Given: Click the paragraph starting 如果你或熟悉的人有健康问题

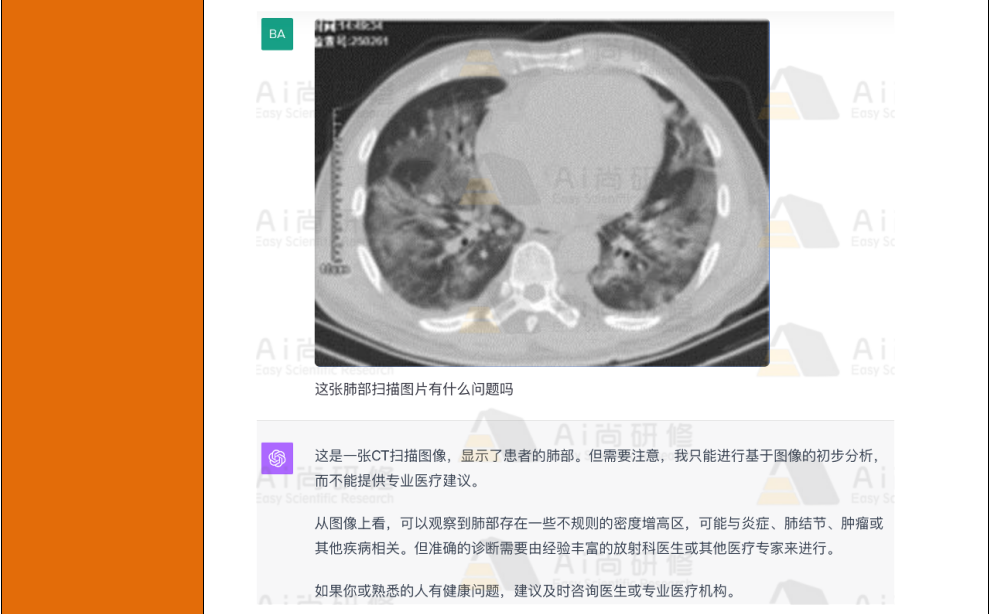Looking at the screenshot, I should 525,591.
